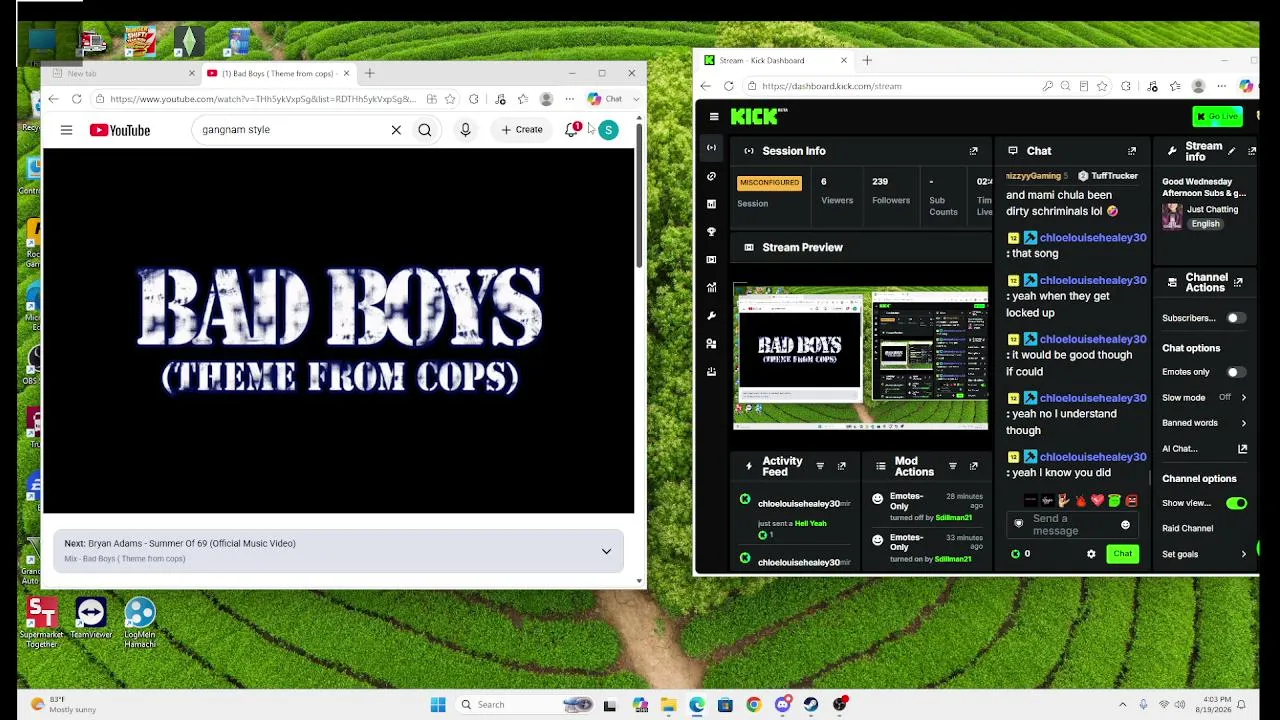Close the Bad Boys YouTube tab

347,73
